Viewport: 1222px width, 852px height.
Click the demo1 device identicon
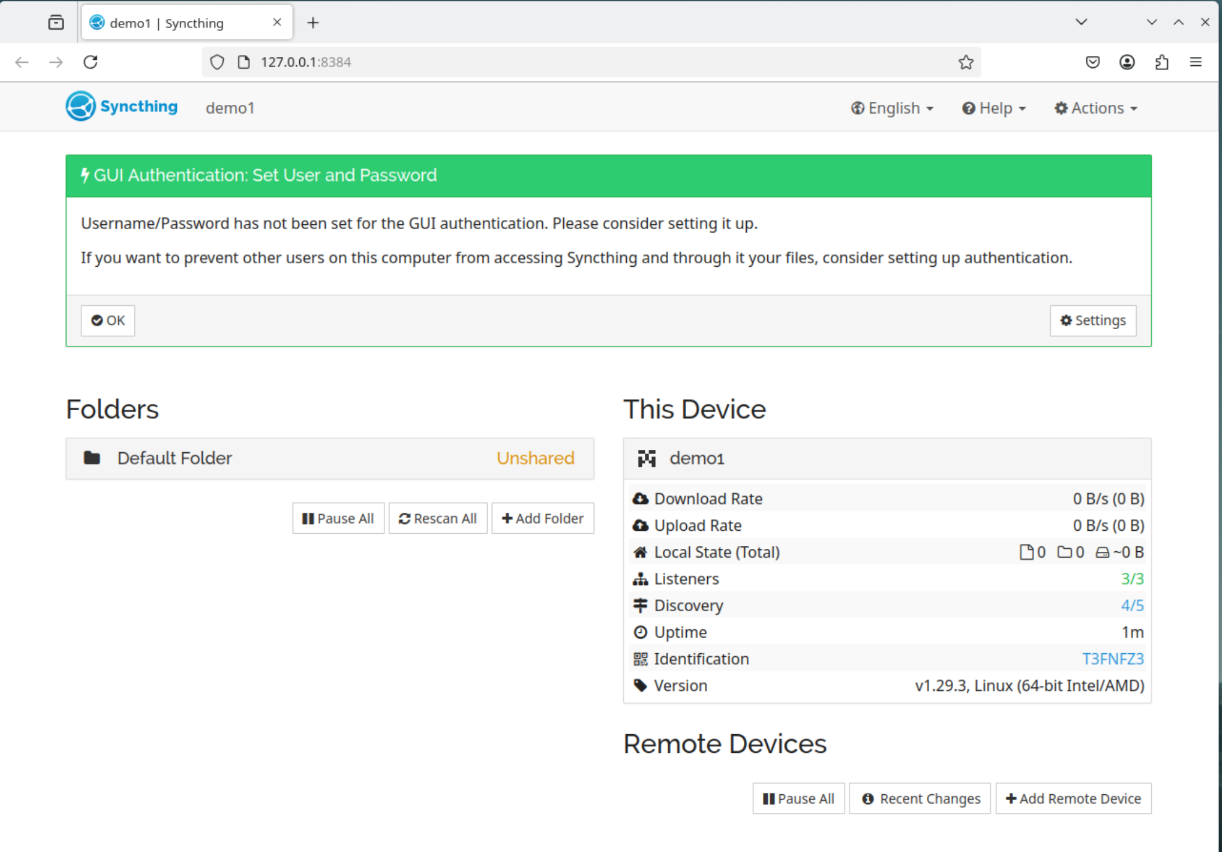pyautogui.click(x=647, y=458)
